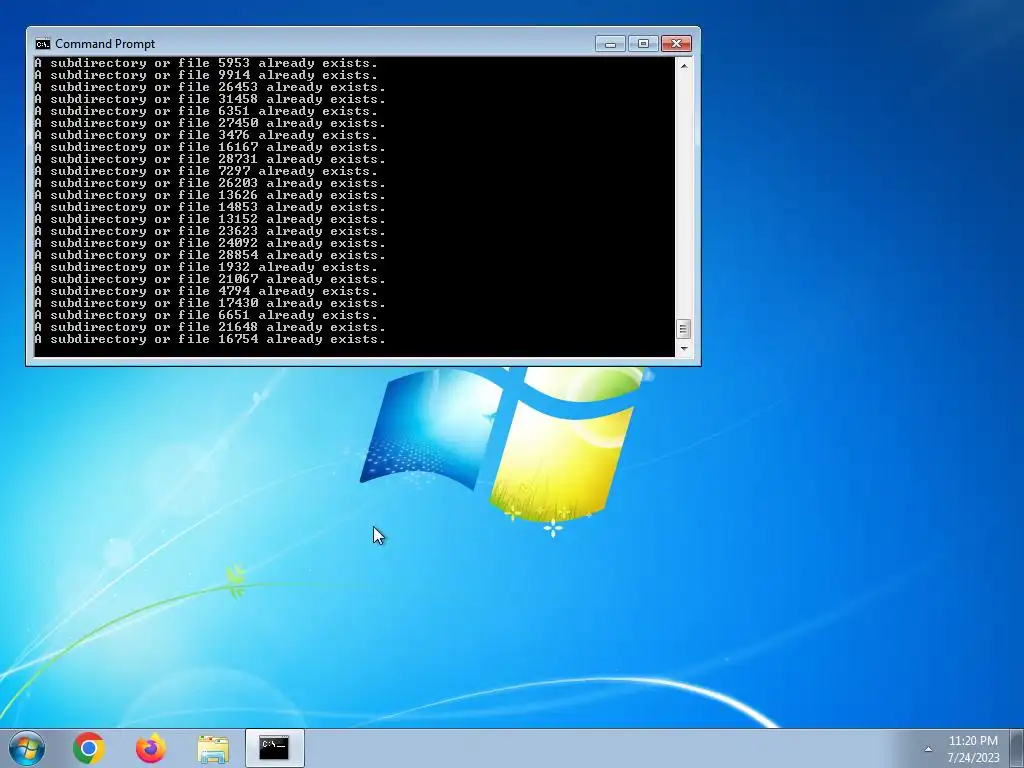Screen dimensions: 1024x768
Task: Click the line mentioning file 6651
Action: pyautogui.click(x=206, y=315)
